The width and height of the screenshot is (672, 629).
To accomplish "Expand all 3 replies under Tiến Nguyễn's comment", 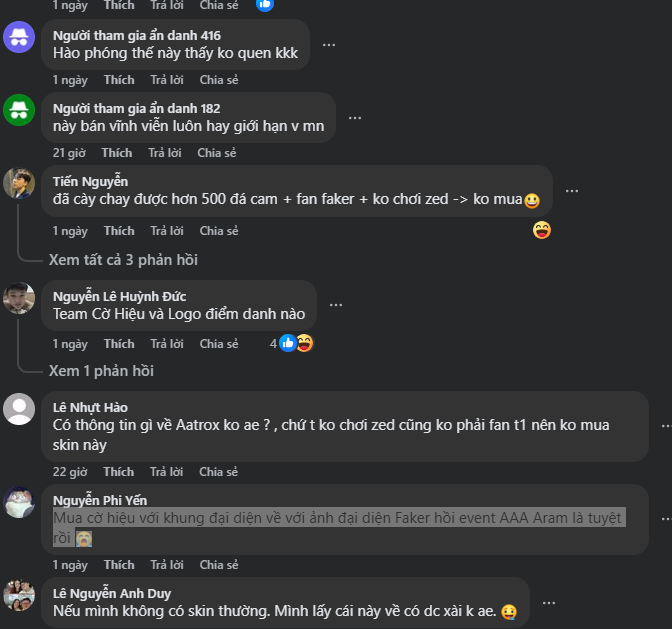I will (123, 260).
